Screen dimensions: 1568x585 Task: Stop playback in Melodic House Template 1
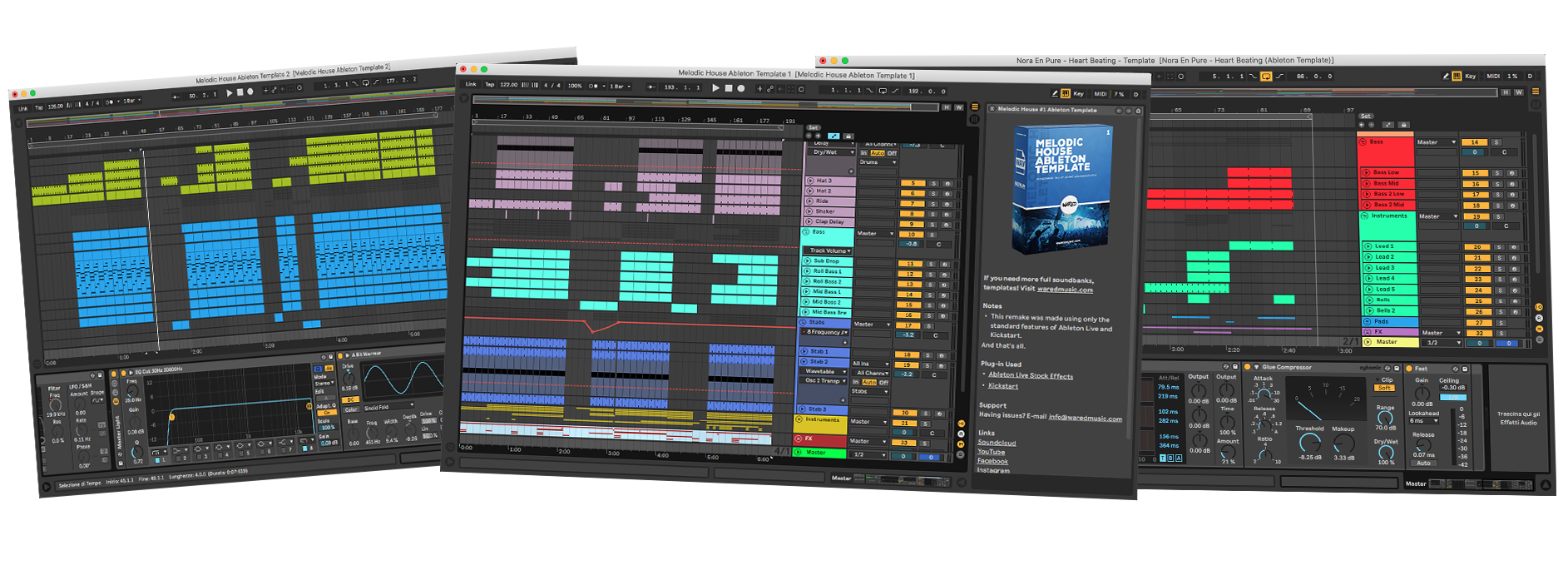click(x=729, y=88)
